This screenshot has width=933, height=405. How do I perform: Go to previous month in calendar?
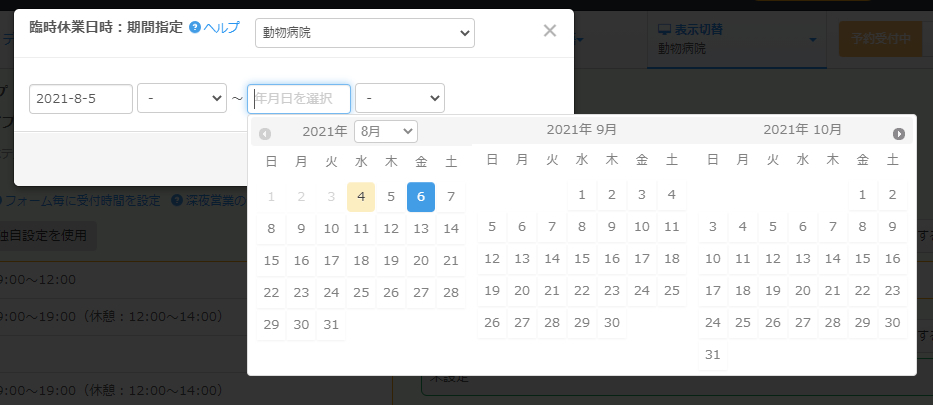[x=265, y=133]
